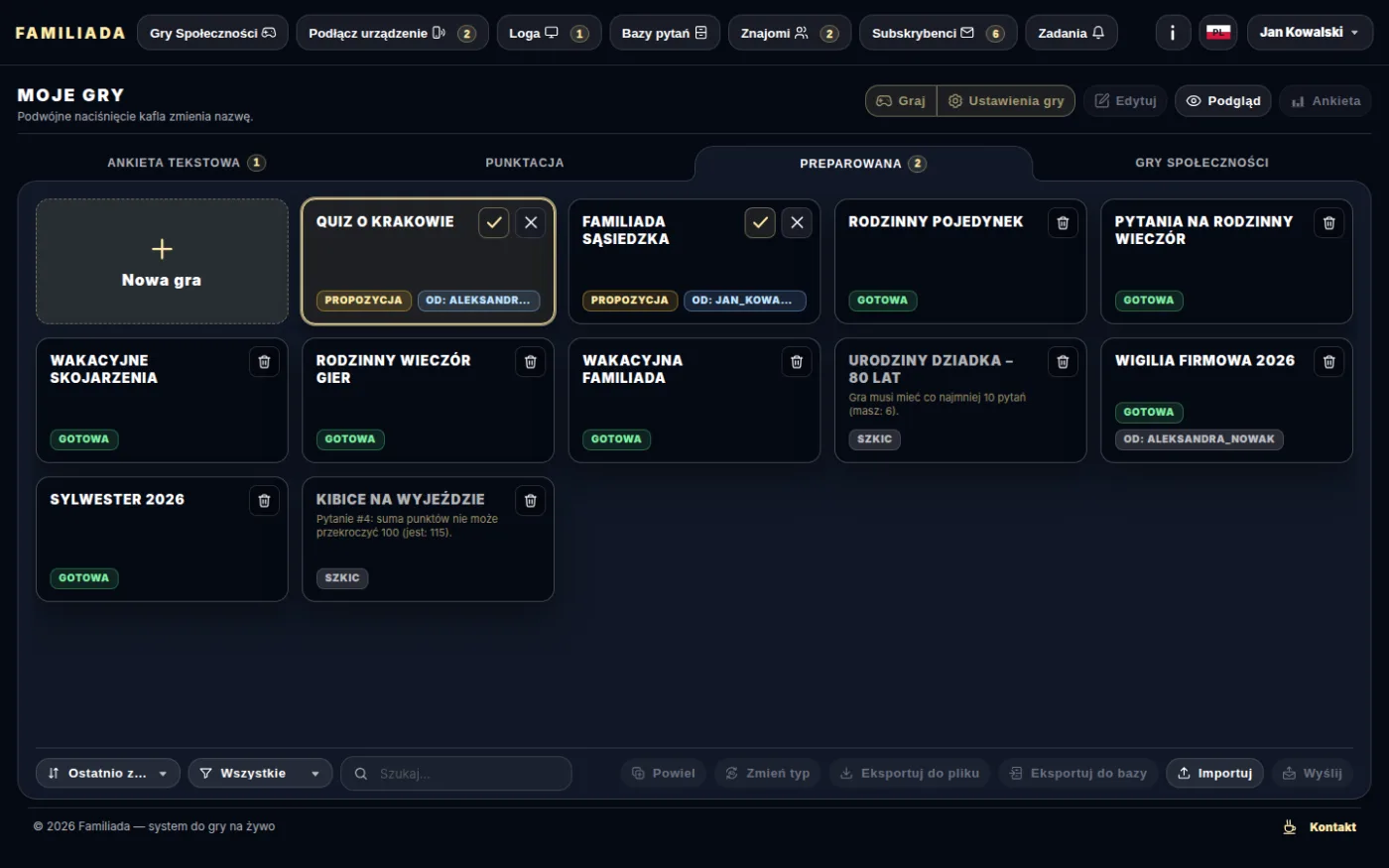Image resolution: width=1389 pixels, height=868 pixels.
Task: Open the Punktacja tab
Action: click(524, 163)
